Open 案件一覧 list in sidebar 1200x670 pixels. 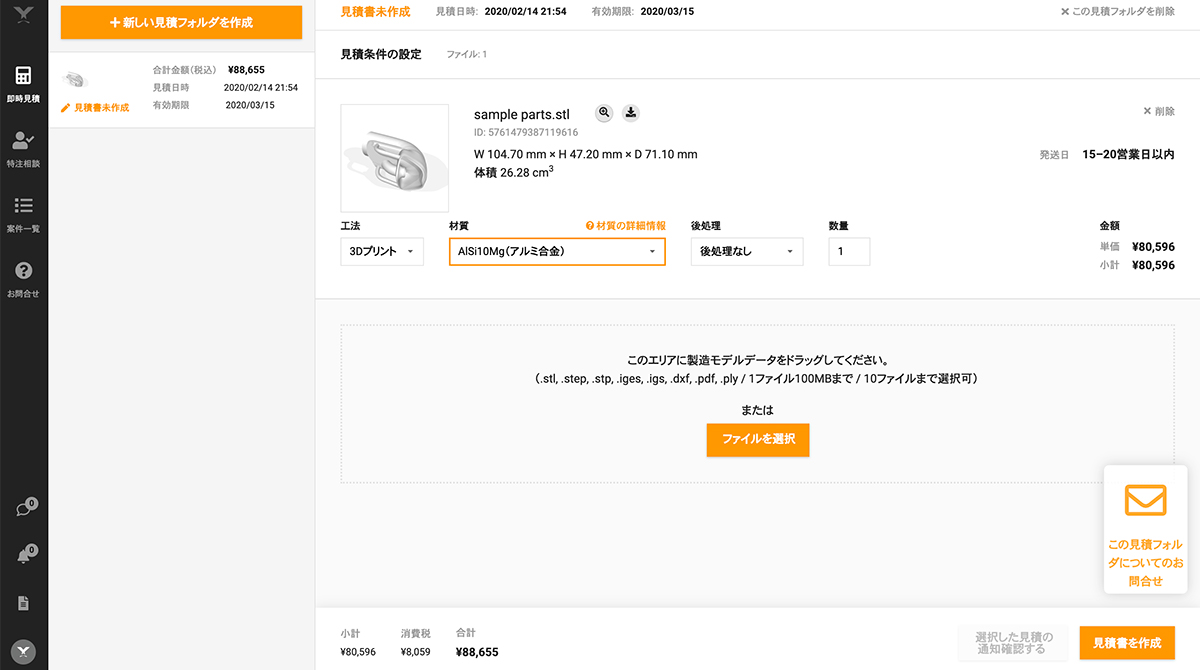[24, 214]
